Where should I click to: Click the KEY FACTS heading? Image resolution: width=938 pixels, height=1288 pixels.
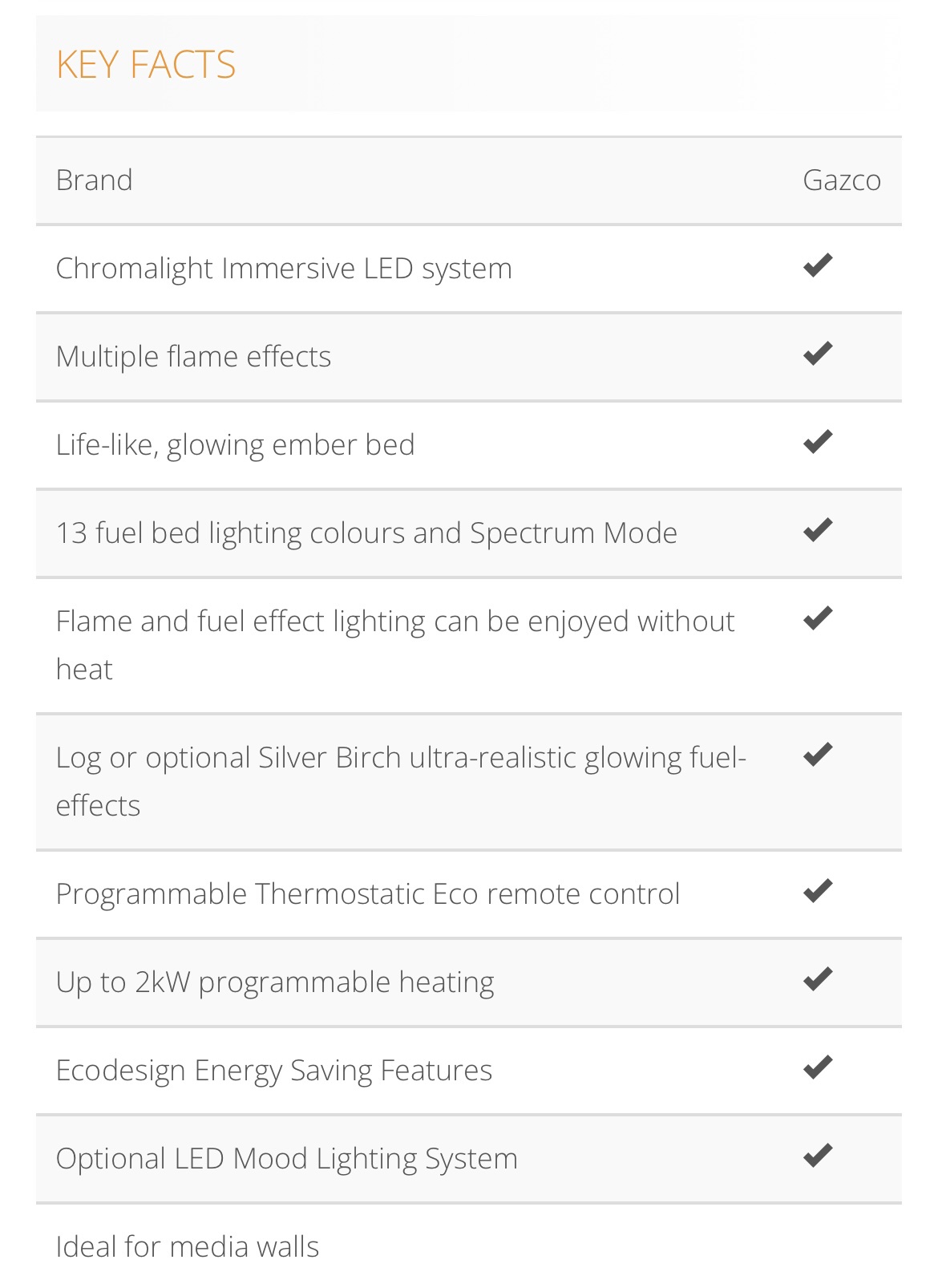pyautogui.click(x=146, y=64)
